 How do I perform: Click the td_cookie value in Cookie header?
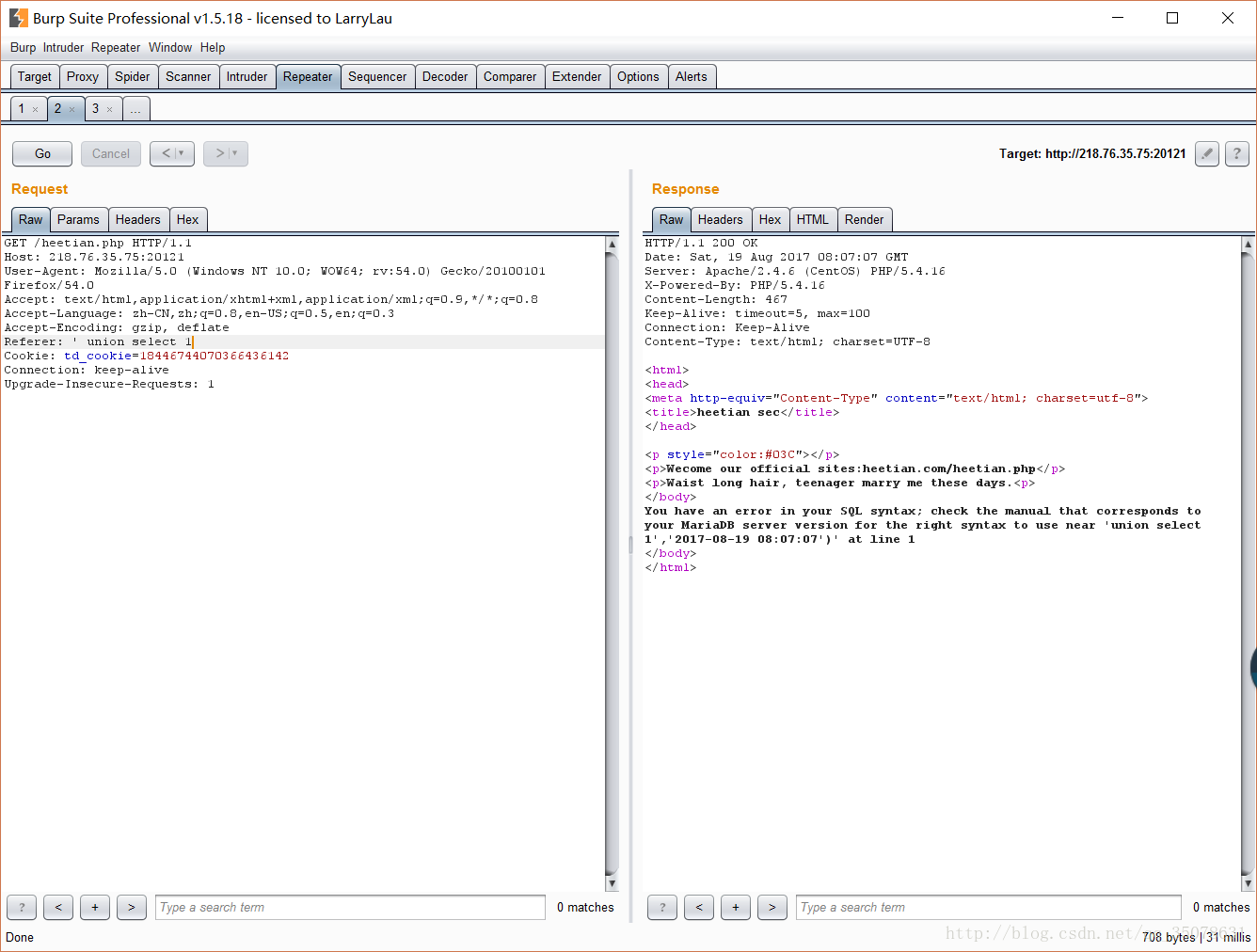(215, 356)
